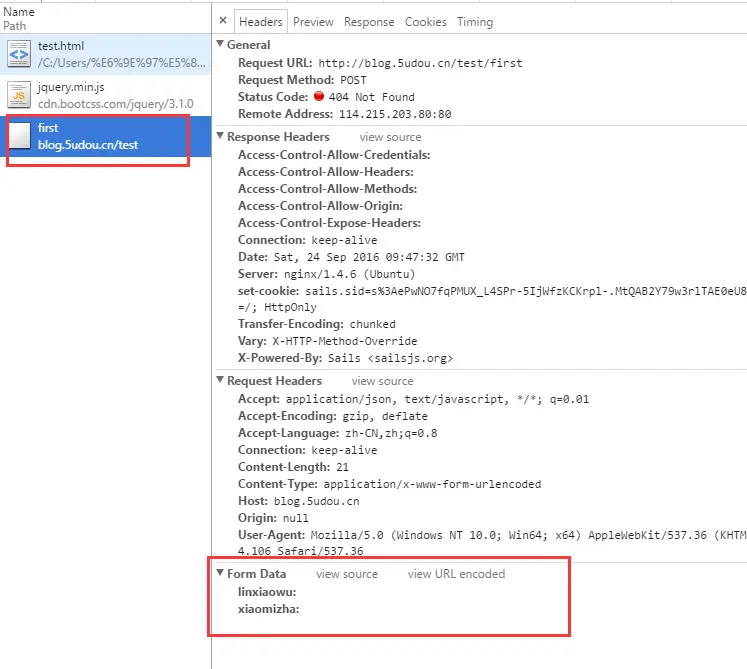Select the jquery.min.js request row
This screenshot has height=669, width=747.
[x=105, y=95]
